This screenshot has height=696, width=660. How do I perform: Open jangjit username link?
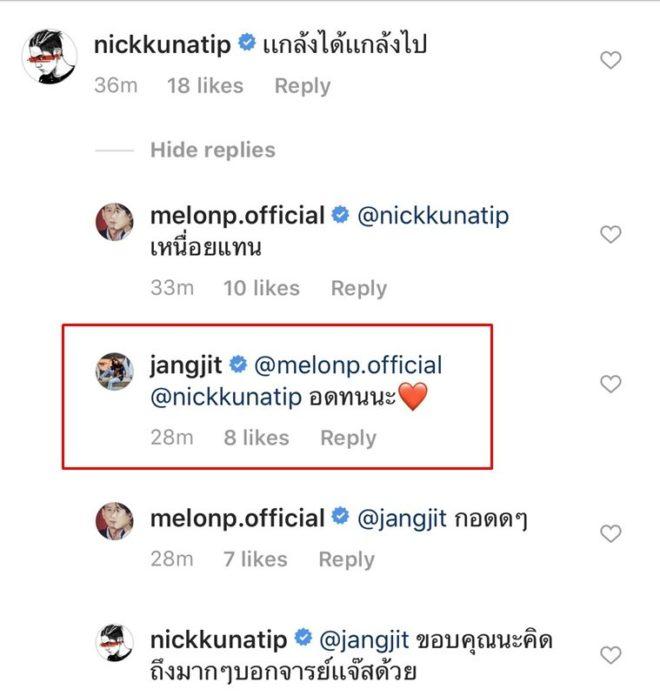tap(186, 366)
